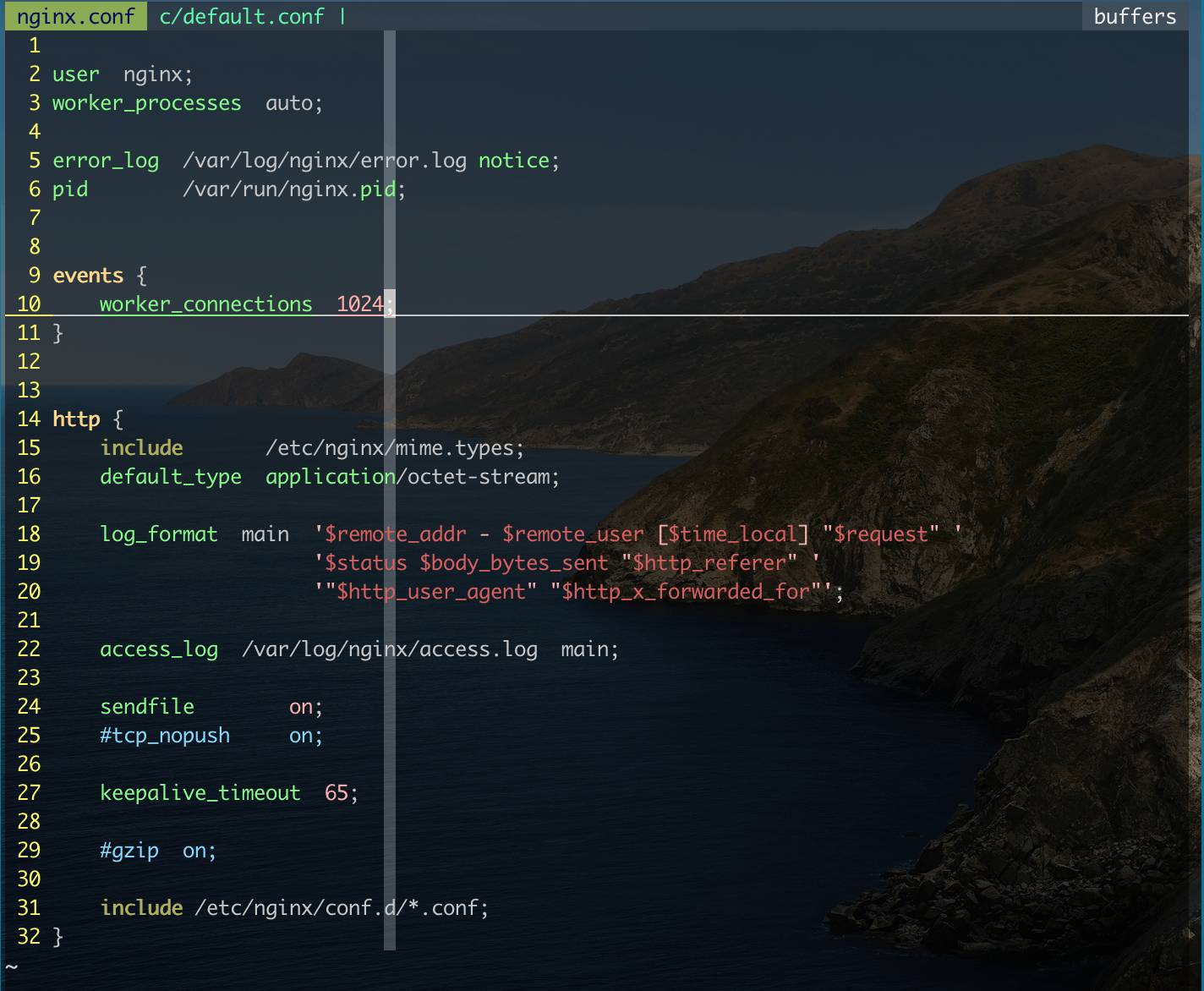Click the path "/var/log/nginx/error.log"
Image resolution: width=1204 pixels, height=991 pixels.
tap(325, 161)
